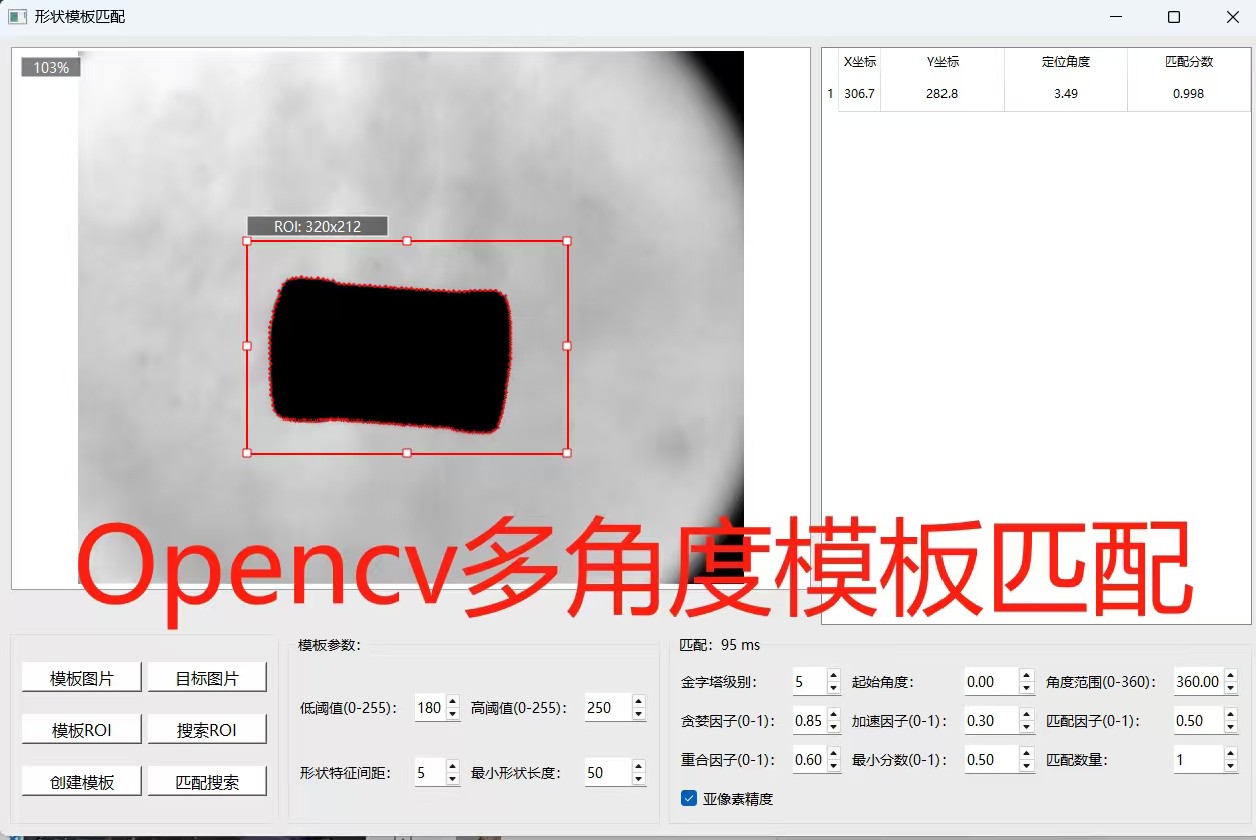This screenshot has width=1256, height=840.
Task: Click the 形状模板匹配 window app icon
Action: pyautogui.click(x=16, y=16)
